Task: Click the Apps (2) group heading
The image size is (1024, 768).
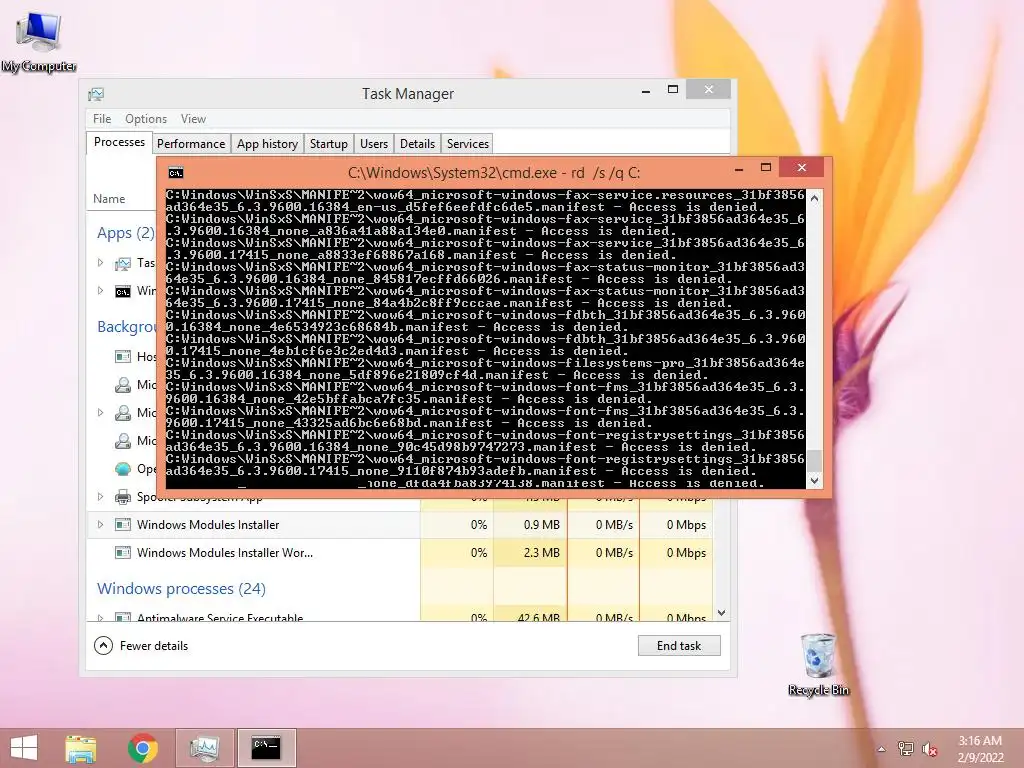Action: click(125, 232)
